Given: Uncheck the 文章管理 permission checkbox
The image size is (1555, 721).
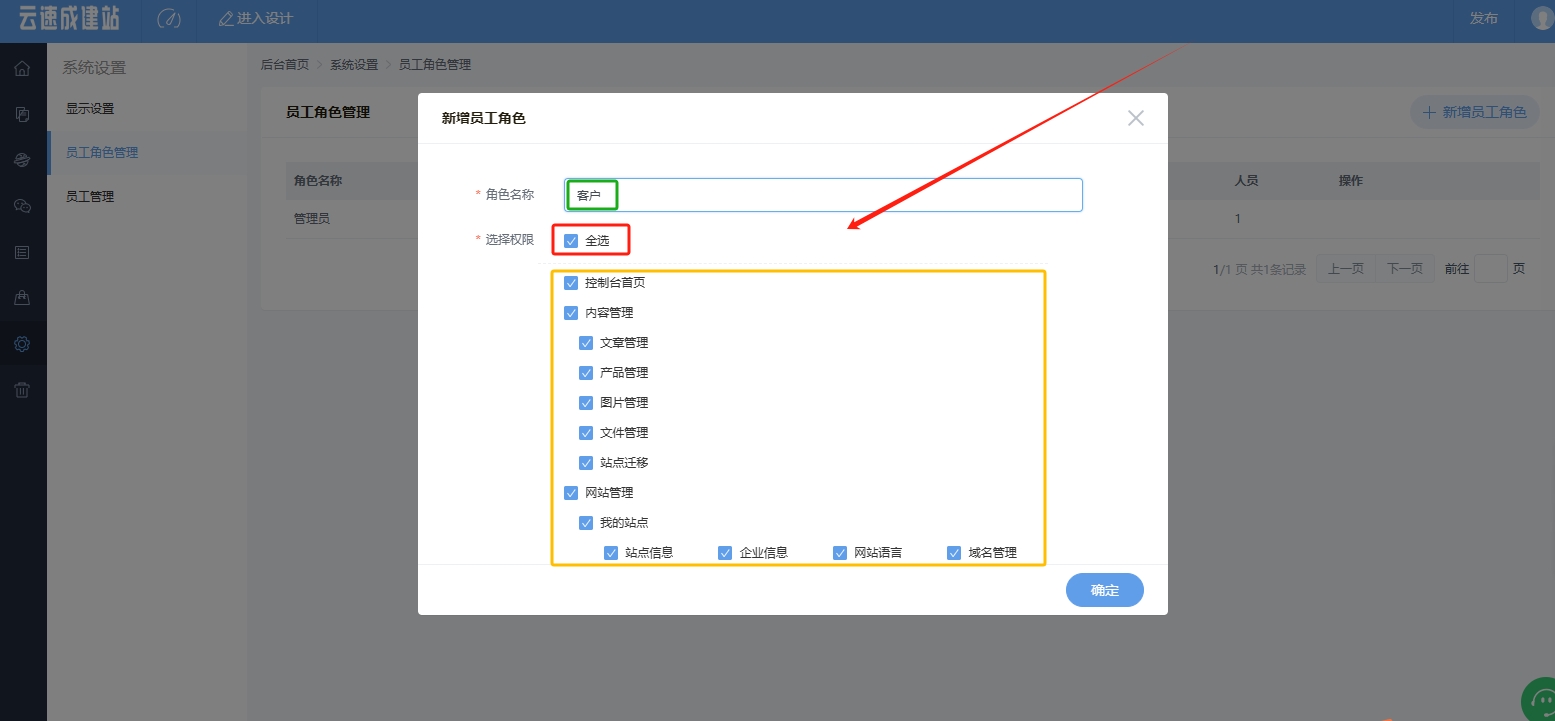Looking at the screenshot, I should pyautogui.click(x=586, y=343).
